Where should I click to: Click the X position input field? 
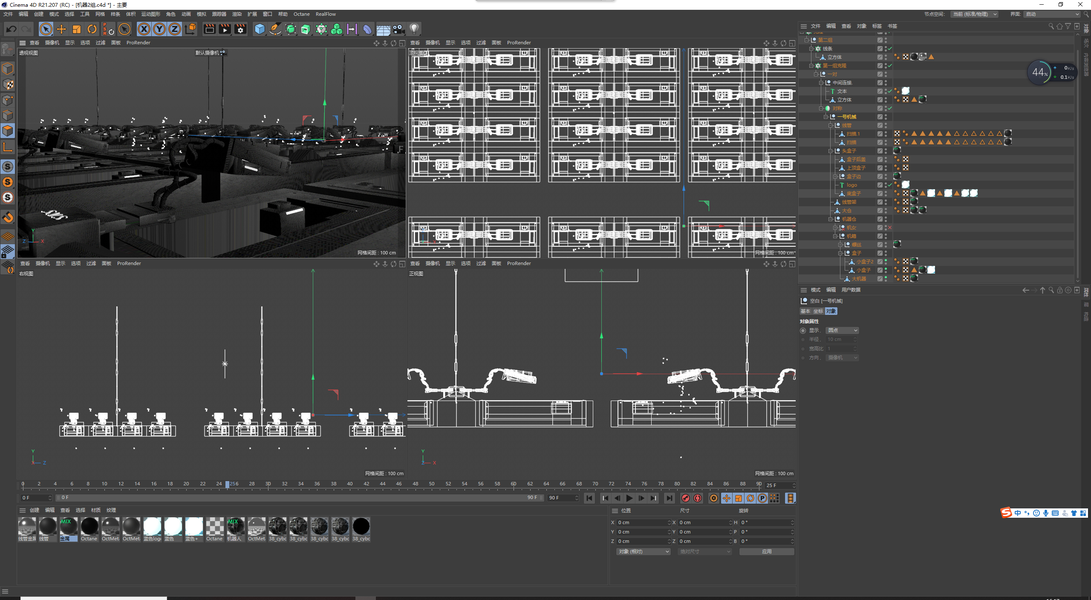641,522
